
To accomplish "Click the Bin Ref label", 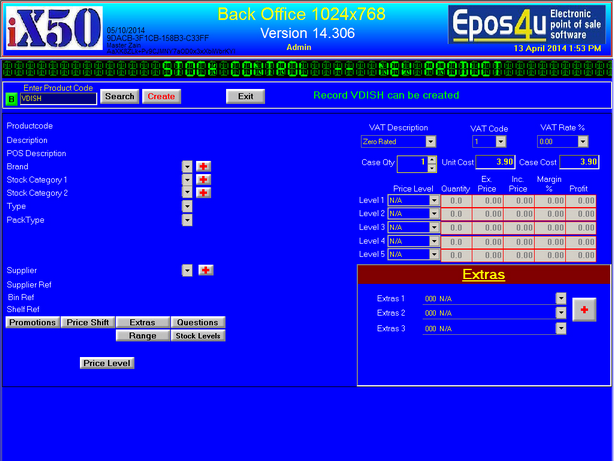I will [21, 297].
